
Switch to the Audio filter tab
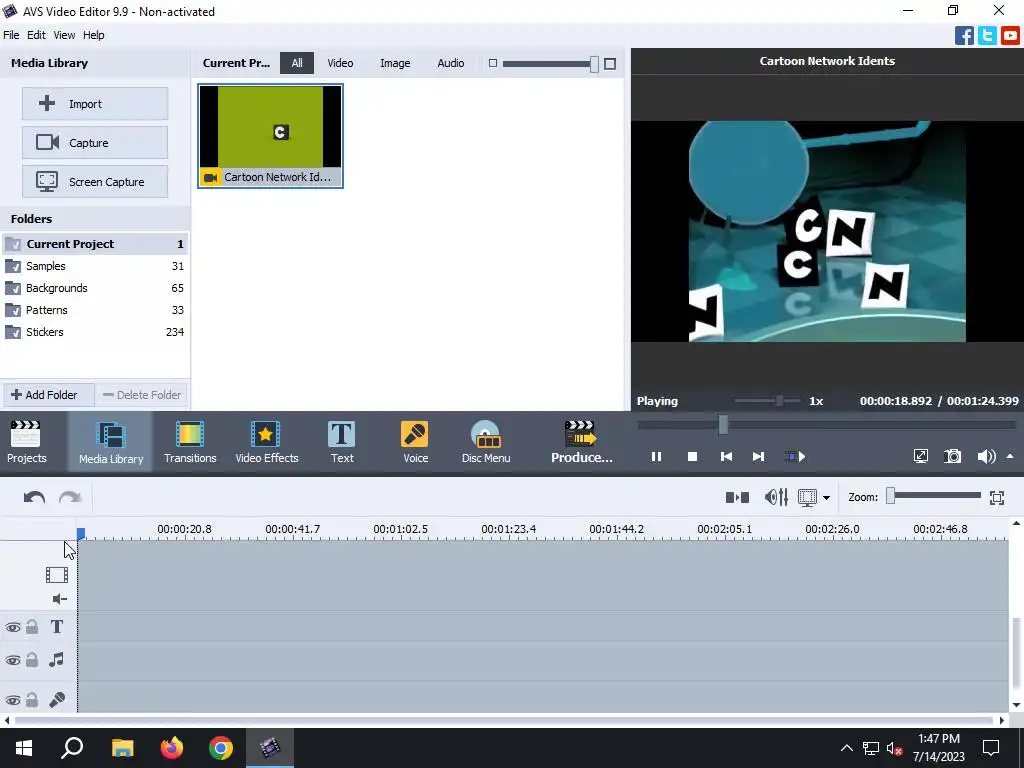pos(451,63)
